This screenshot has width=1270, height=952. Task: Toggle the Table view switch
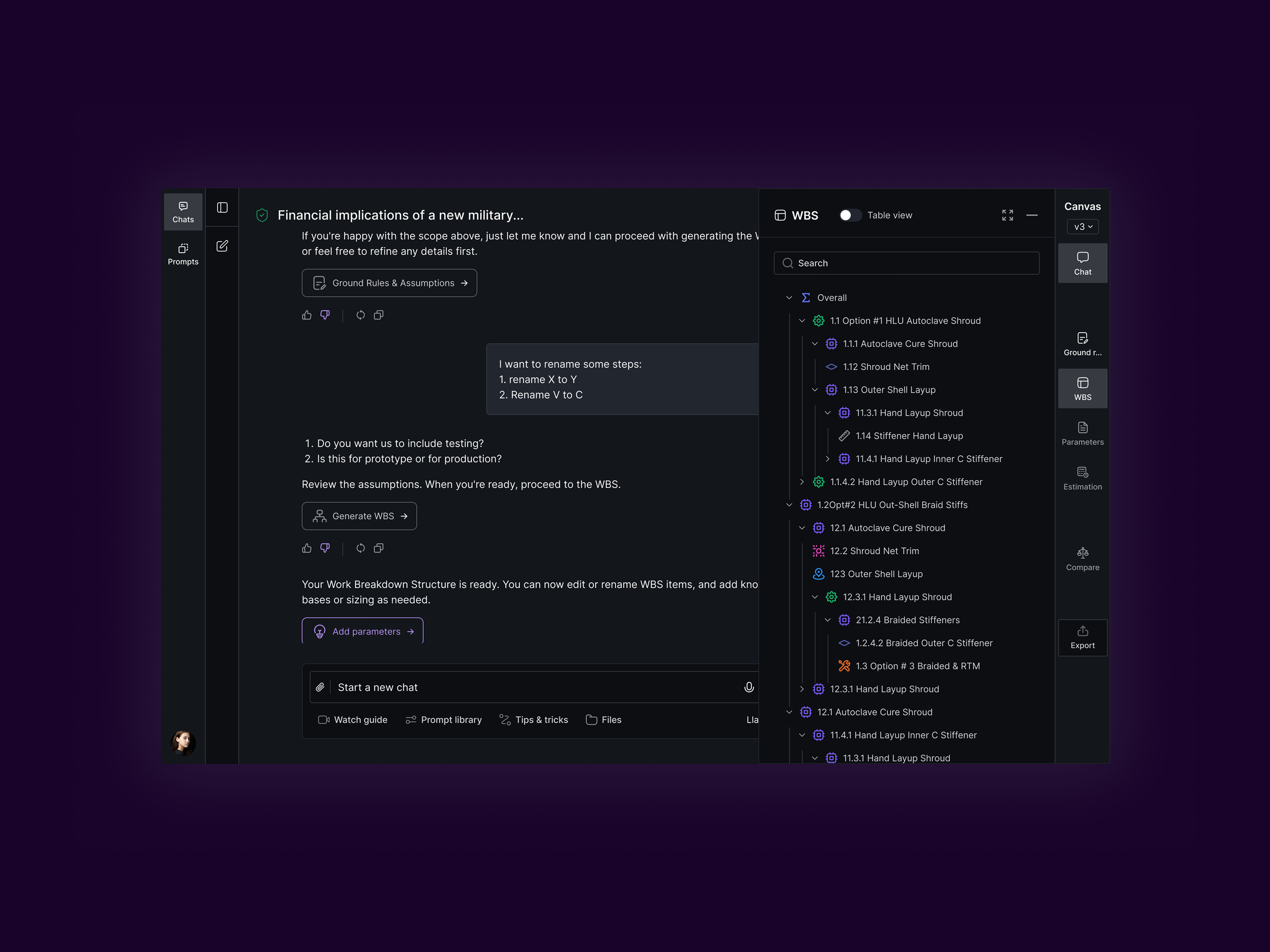pyautogui.click(x=850, y=215)
